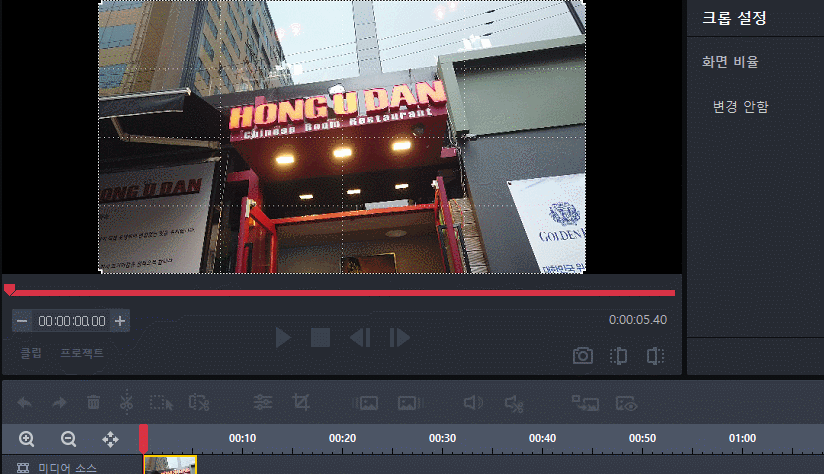Open the adjustment sliders icon
Image resolution: width=824 pixels, height=474 pixels.
[263, 403]
